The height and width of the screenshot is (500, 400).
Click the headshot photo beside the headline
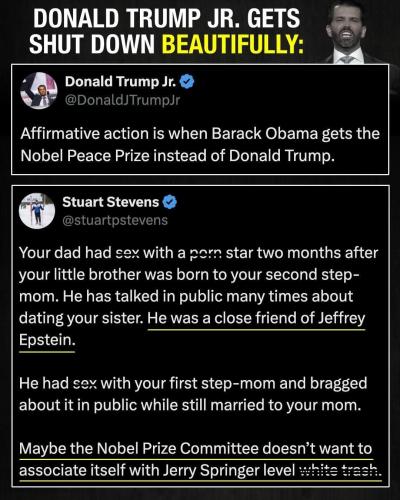click(355, 32)
